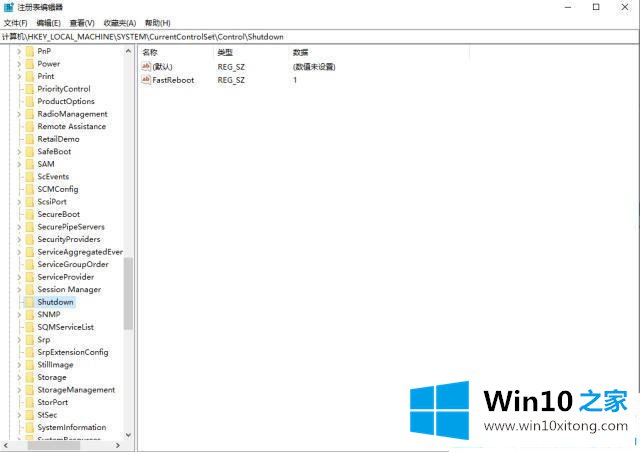Select the SQMServiceList key
Screen dimensions: 640x452
click(66, 327)
